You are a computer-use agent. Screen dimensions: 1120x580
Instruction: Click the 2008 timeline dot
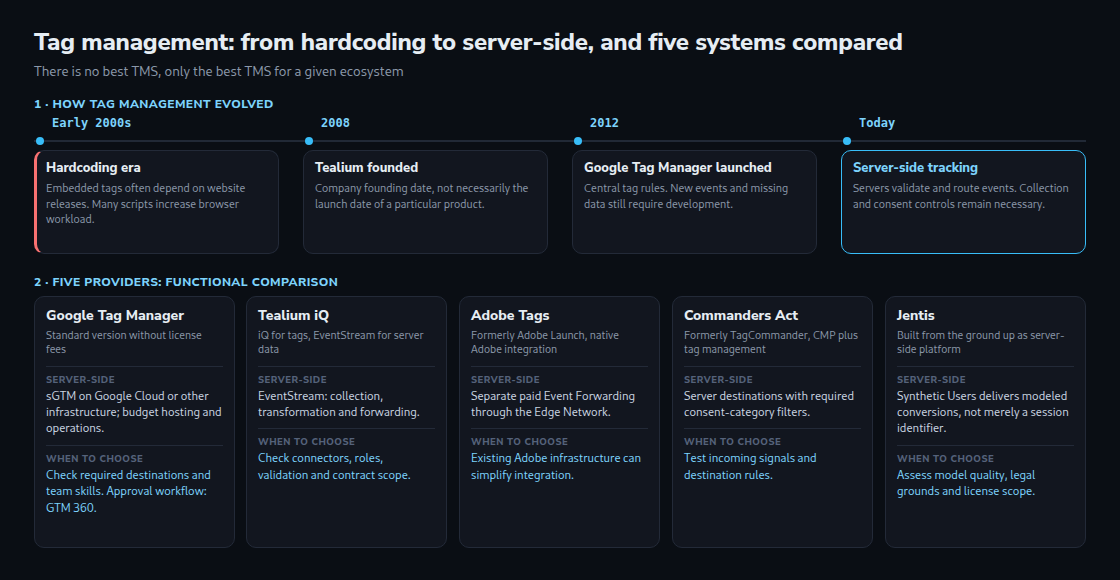309,141
